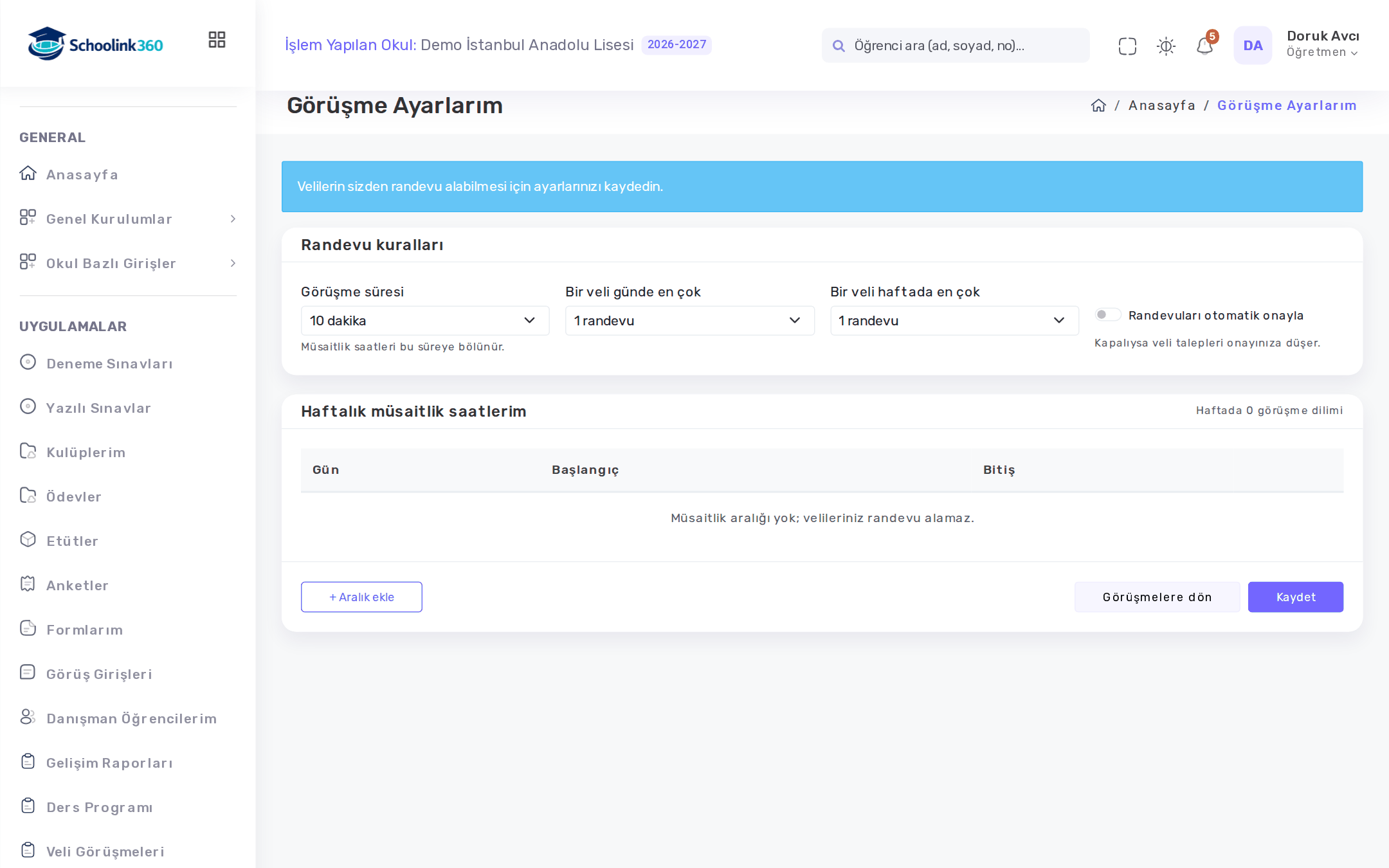Click Anasayfa breadcrumb link
1389x868 pixels.
point(1161,105)
